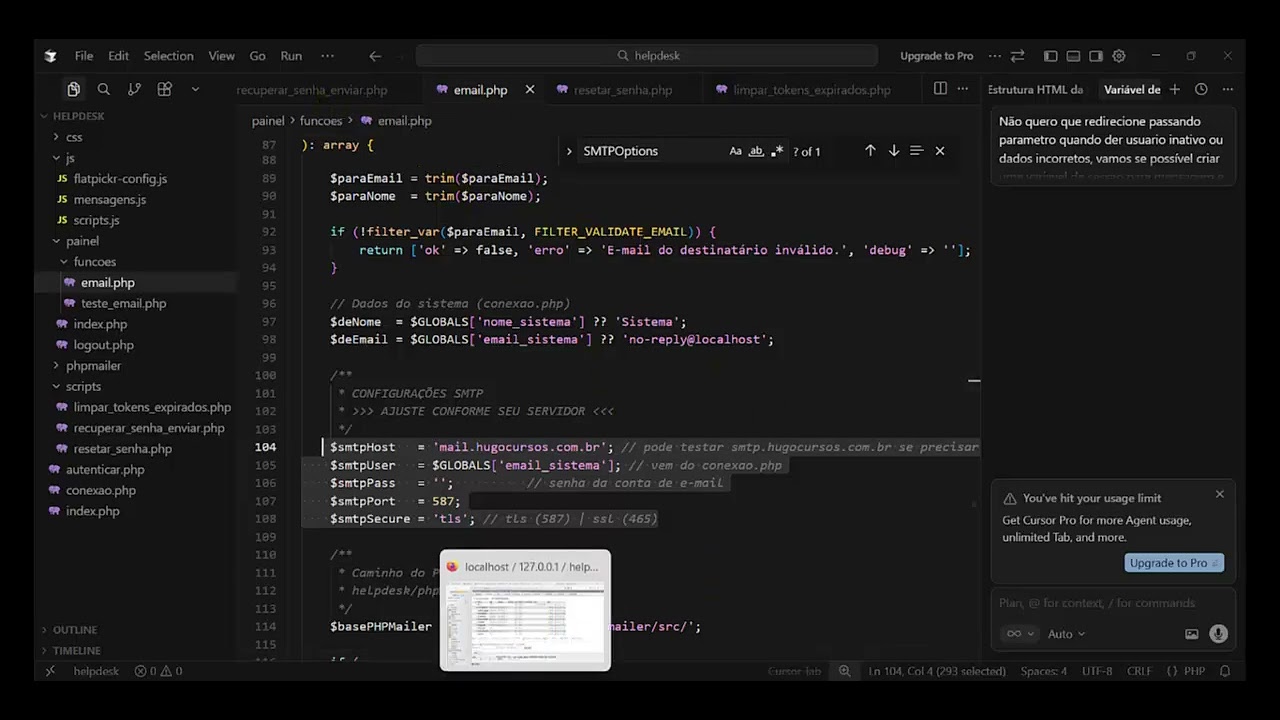Click painel in the breadcrumb path
Viewport: 1280px width, 720px height.
tap(268, 121)
